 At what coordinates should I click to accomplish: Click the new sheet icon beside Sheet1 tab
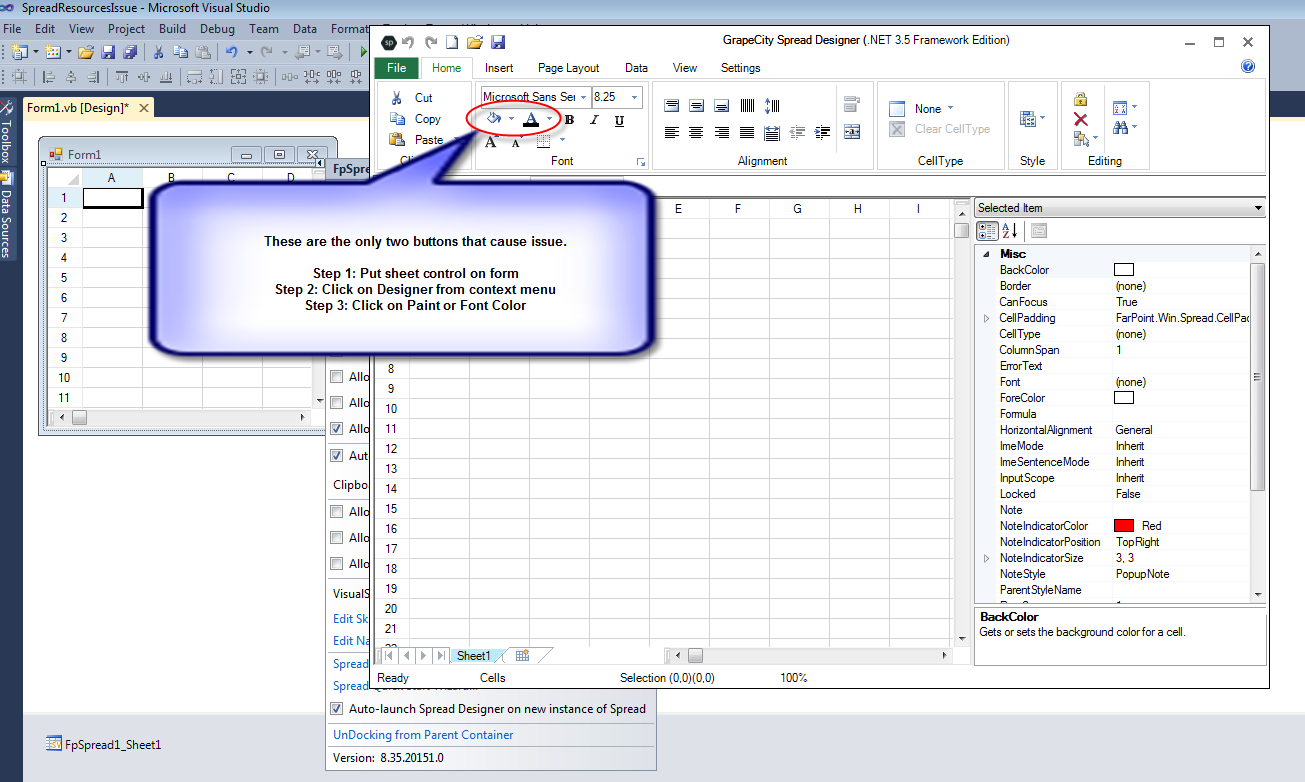(x=522, y=655)
